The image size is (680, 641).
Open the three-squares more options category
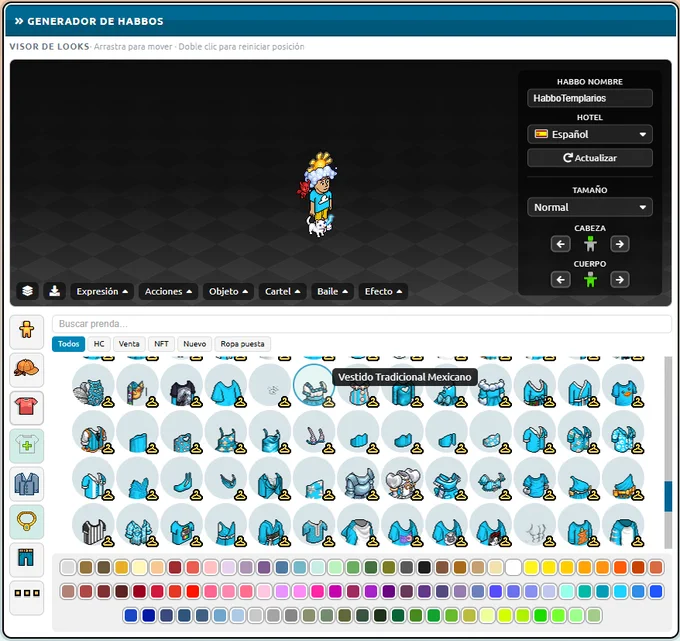[x=26, y=597]
